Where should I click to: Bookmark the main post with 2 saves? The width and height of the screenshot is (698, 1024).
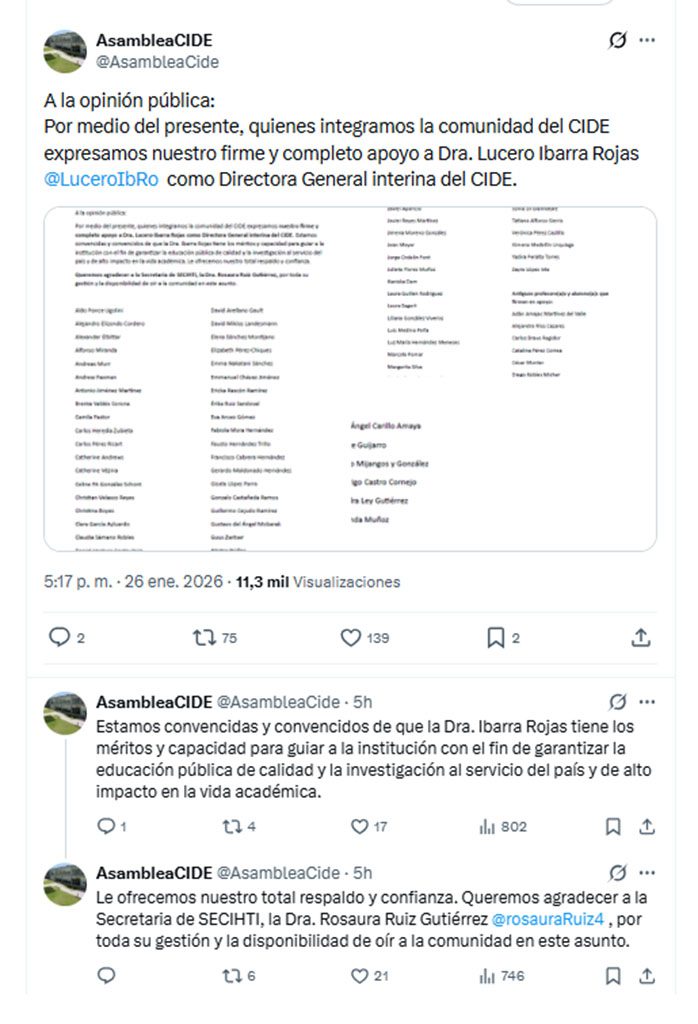[495, 637]
